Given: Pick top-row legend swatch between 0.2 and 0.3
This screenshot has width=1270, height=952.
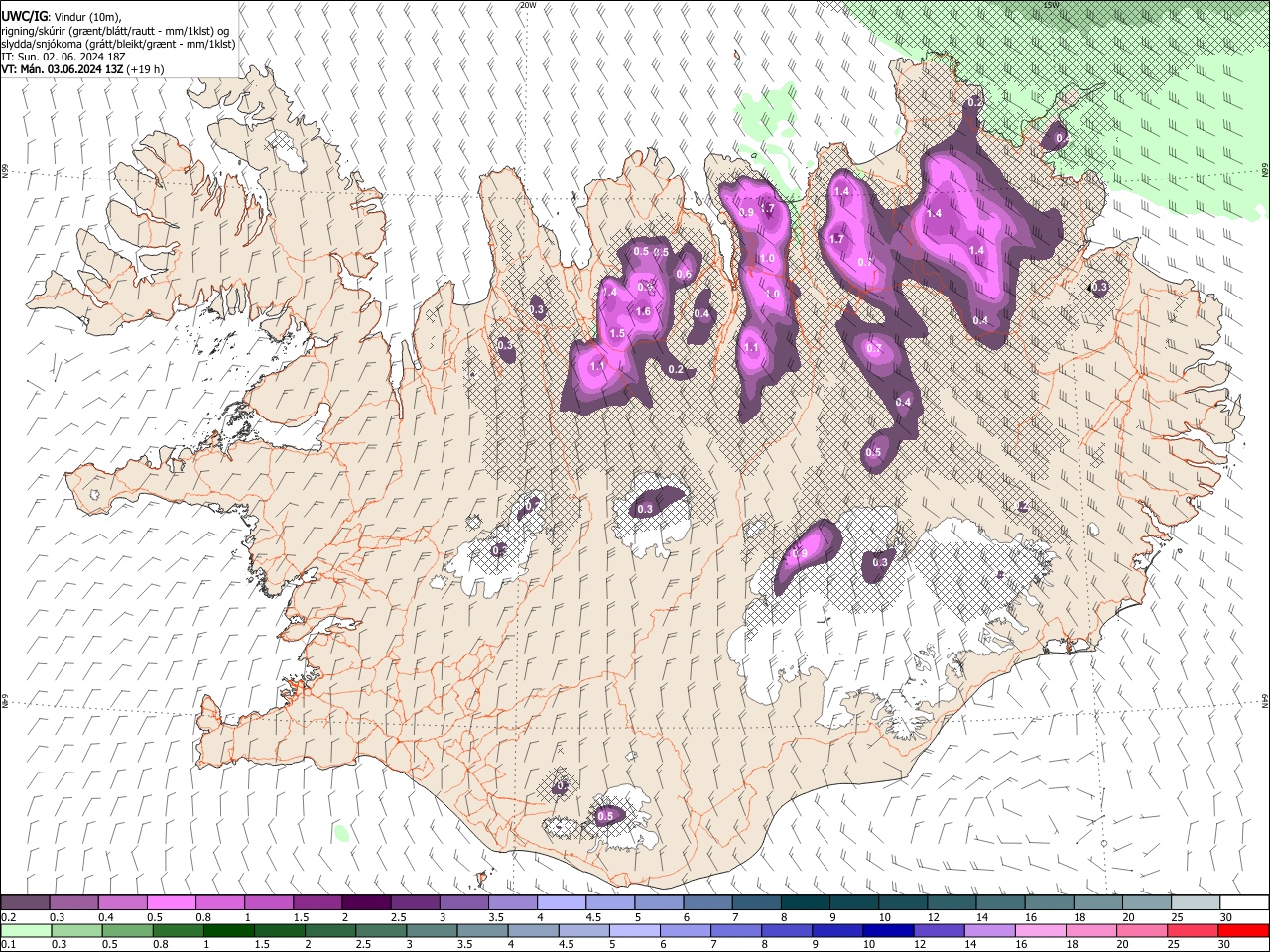Looking at the screenshot, I should tap(25, 902).
